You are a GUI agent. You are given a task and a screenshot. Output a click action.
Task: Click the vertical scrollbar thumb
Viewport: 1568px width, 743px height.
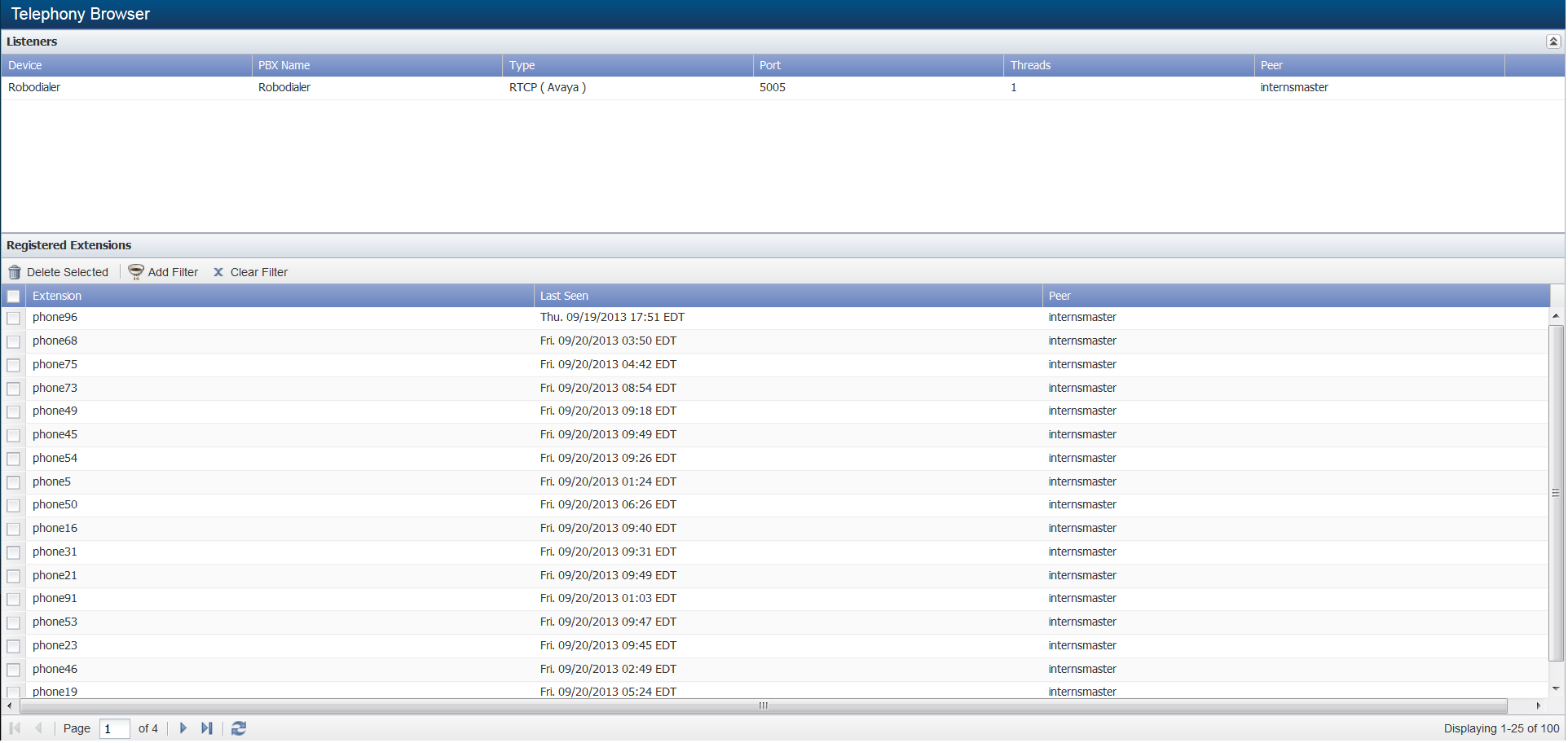pyautogui.click(x=1556, y=494)
